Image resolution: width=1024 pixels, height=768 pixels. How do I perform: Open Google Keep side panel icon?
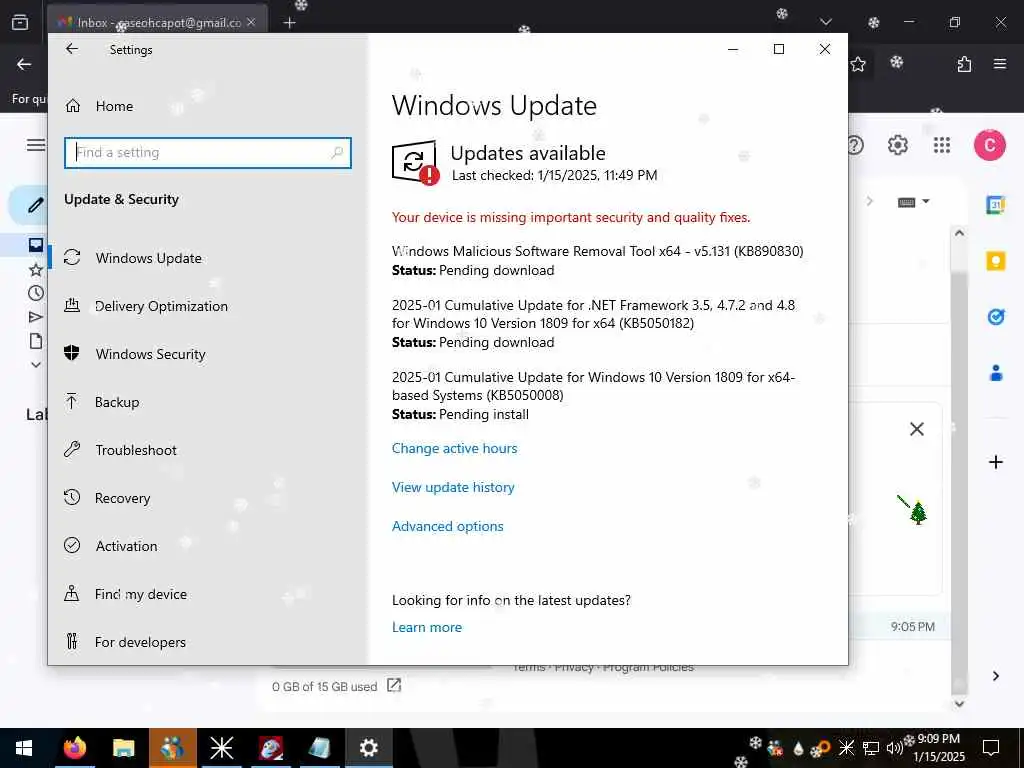995,261
